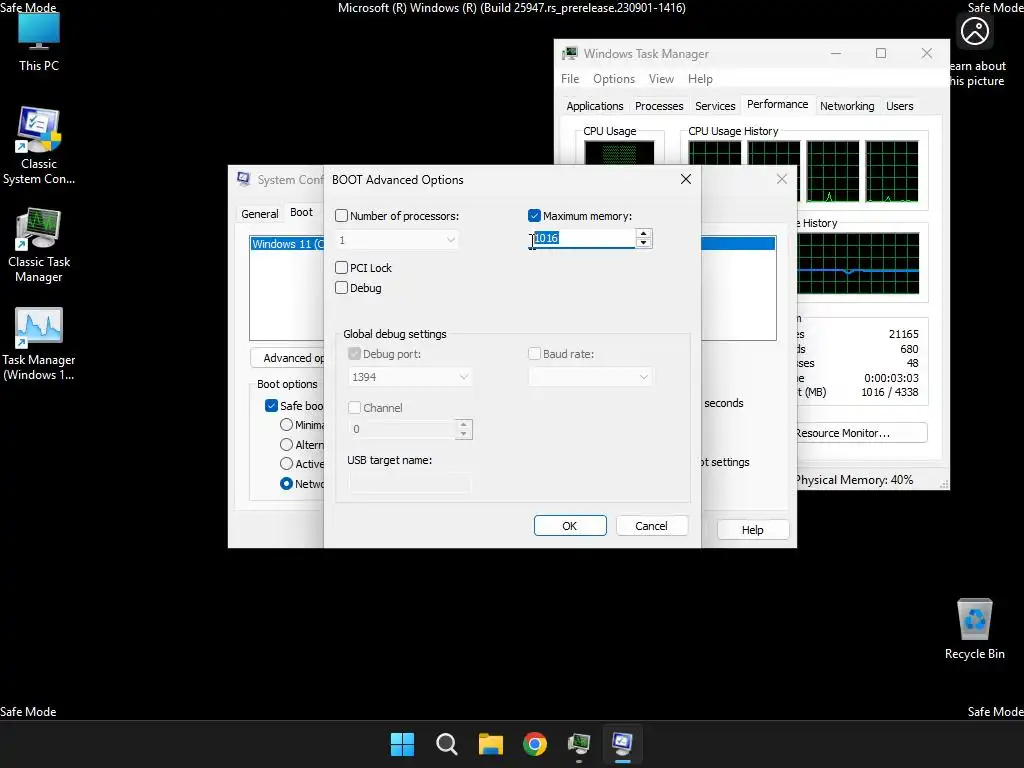Select Alternate shell radio option
Image resolution: width=1024 pixels, height=768 pixels.
(286, 445)
